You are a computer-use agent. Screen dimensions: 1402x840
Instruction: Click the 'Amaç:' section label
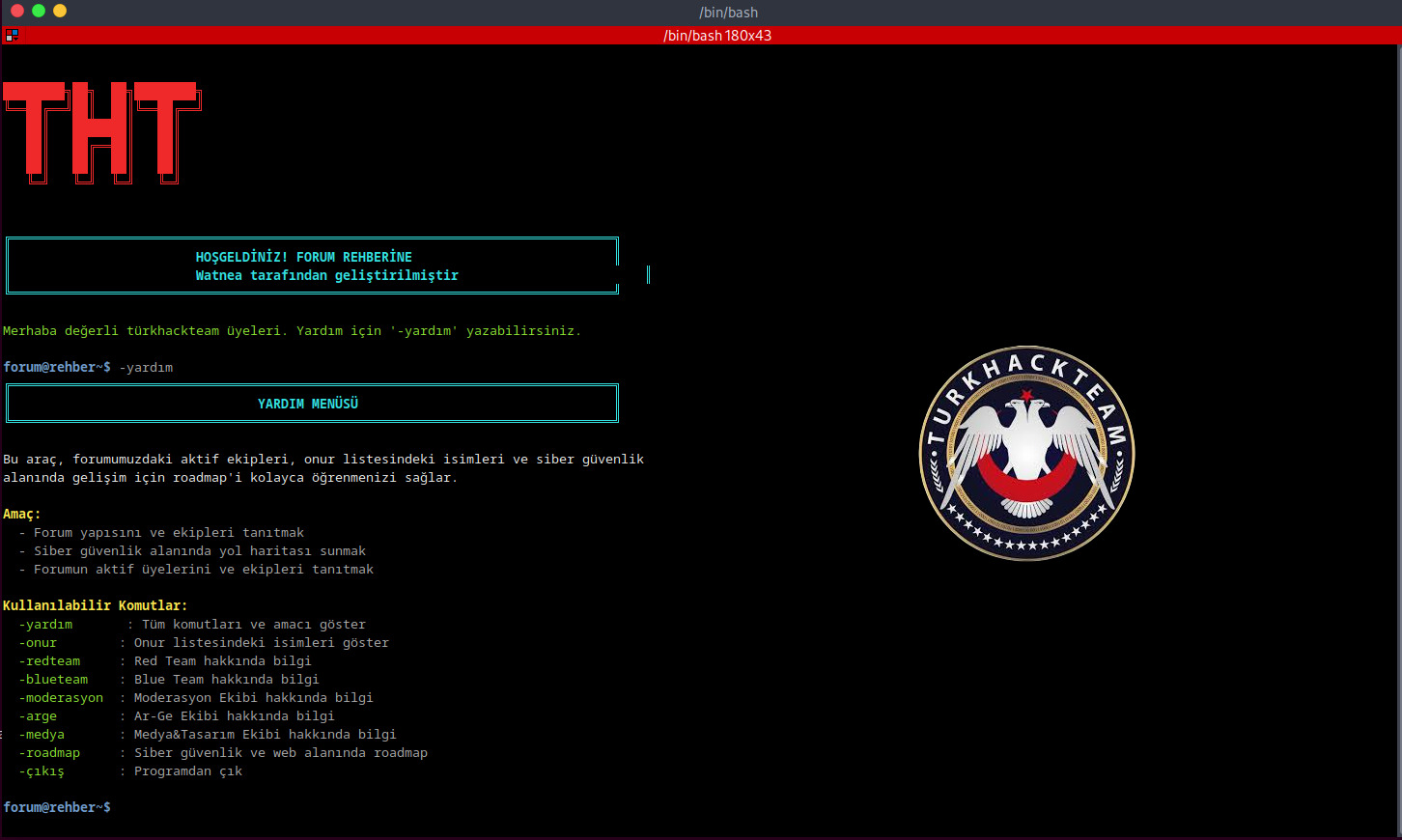22,514
